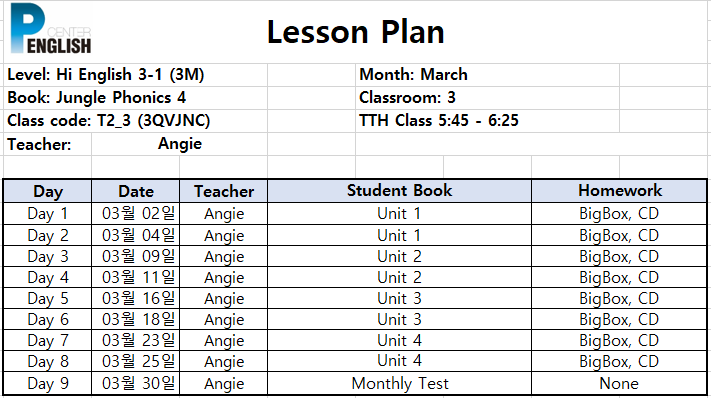Click the Book Jungle Phonics 4 cell
Viewport: 711px width, 398px height.
click(136, 98)
